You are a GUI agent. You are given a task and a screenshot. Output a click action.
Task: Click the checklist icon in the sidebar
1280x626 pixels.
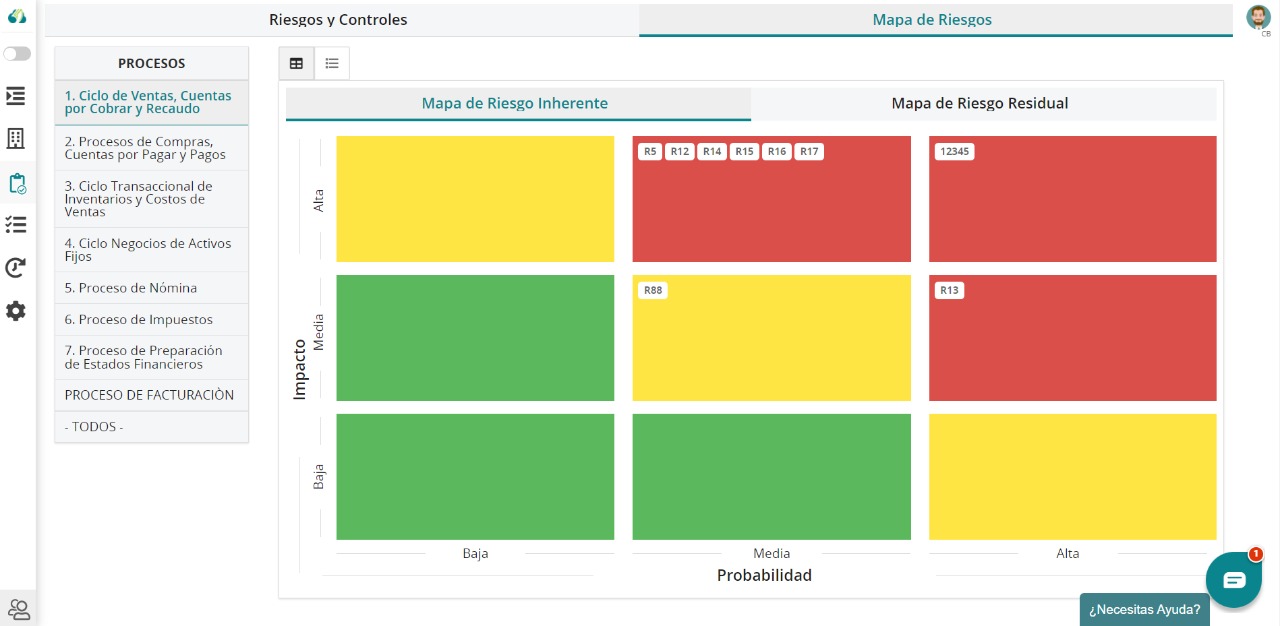[x=16, y=224]
